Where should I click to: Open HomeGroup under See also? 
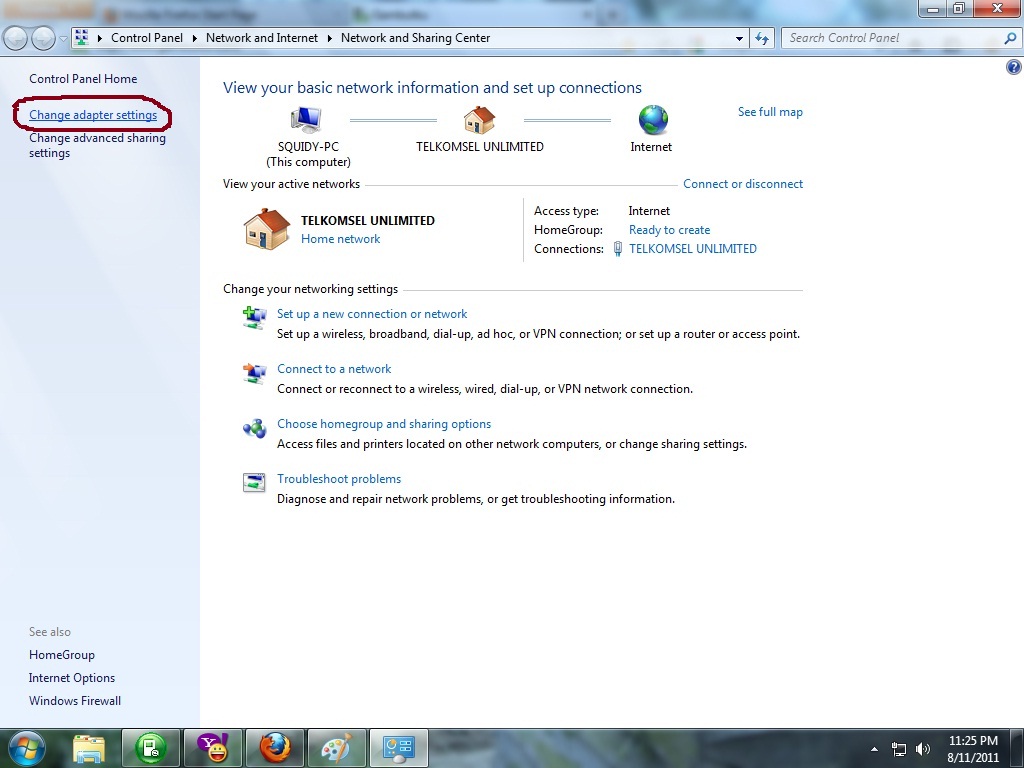coord(61,655)
